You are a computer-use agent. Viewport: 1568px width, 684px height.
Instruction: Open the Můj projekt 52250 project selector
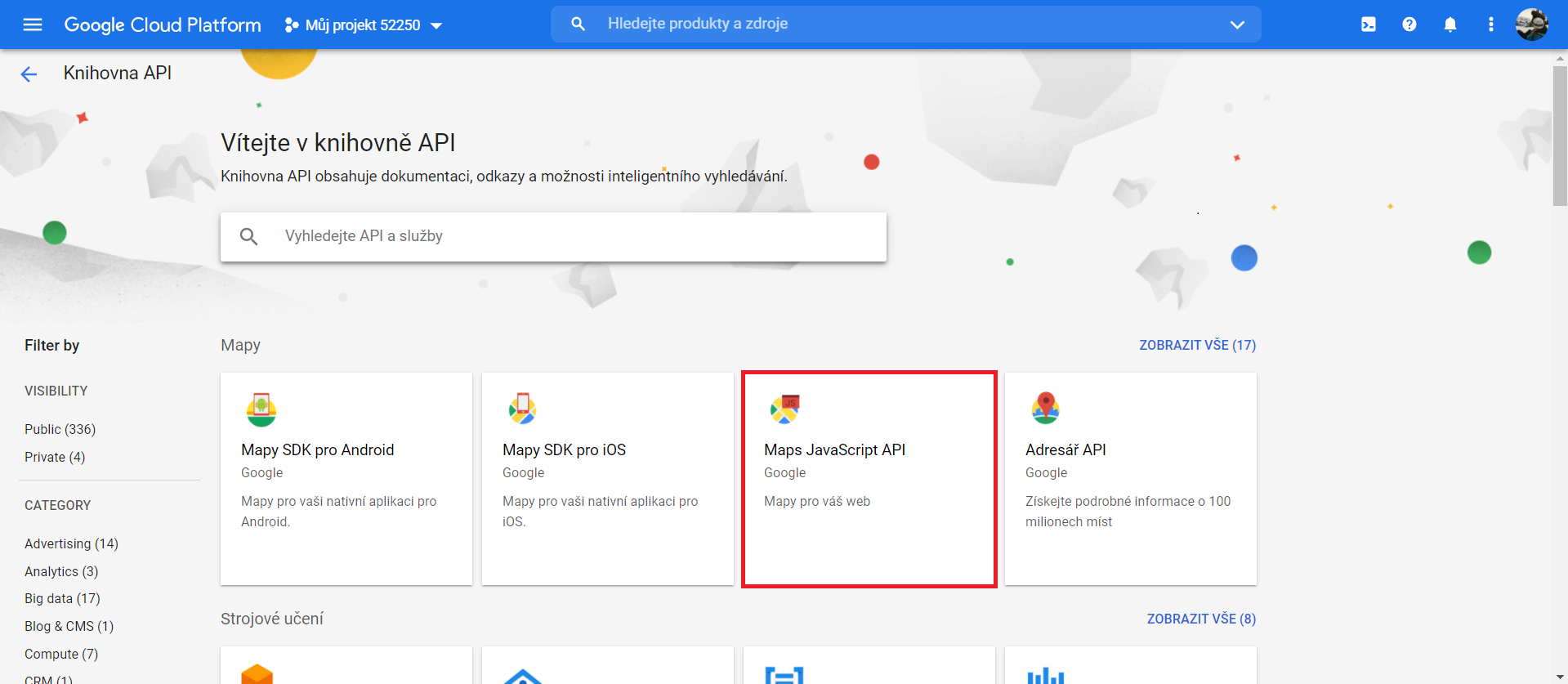tap(364, 25)
